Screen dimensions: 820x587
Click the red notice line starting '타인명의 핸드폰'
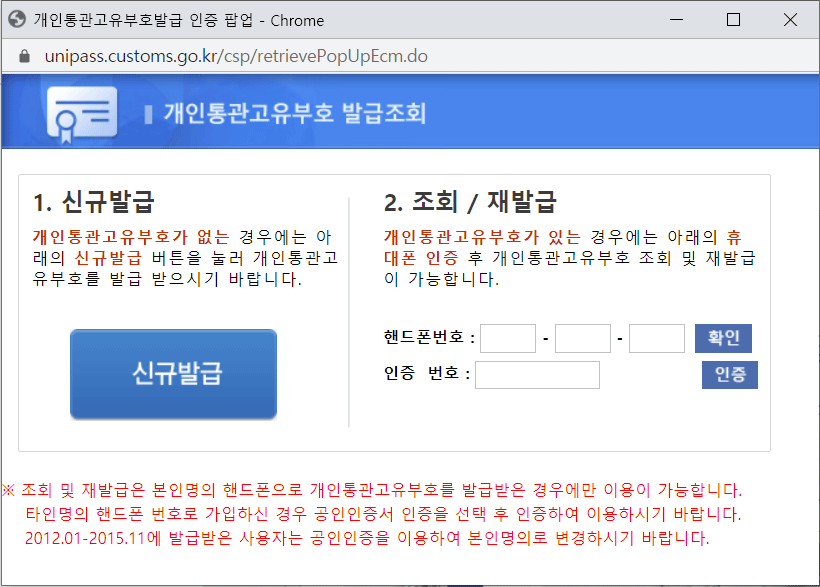(383, 514)
